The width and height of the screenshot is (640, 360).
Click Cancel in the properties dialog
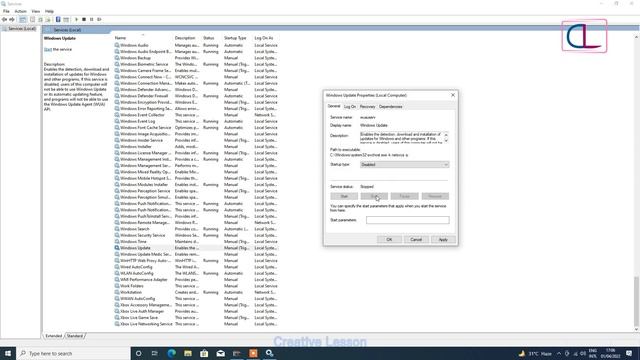click(416, 240)
